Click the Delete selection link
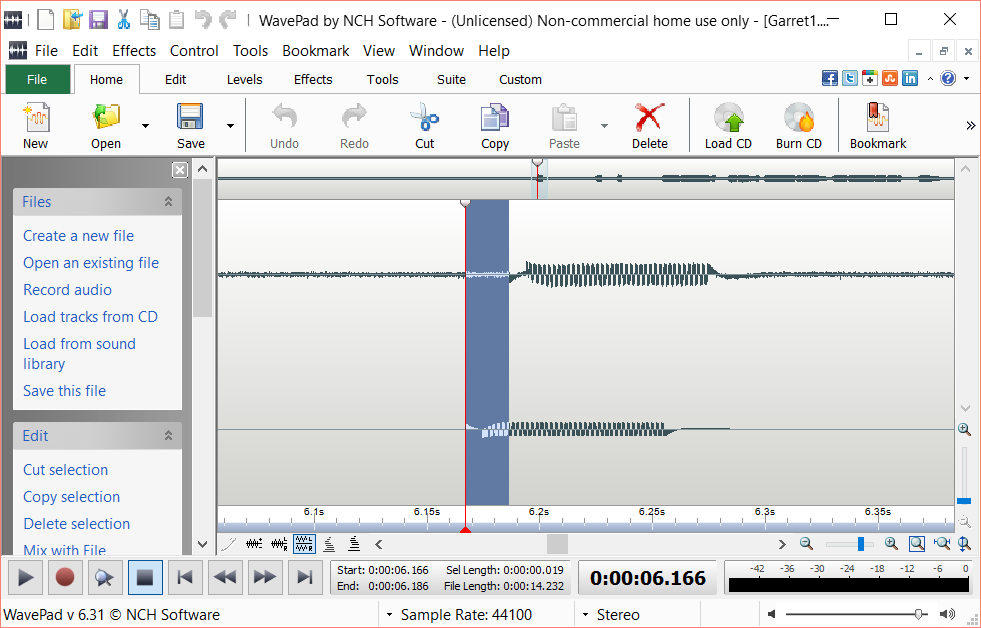The image size is (981, 628). tap(76, 524)
